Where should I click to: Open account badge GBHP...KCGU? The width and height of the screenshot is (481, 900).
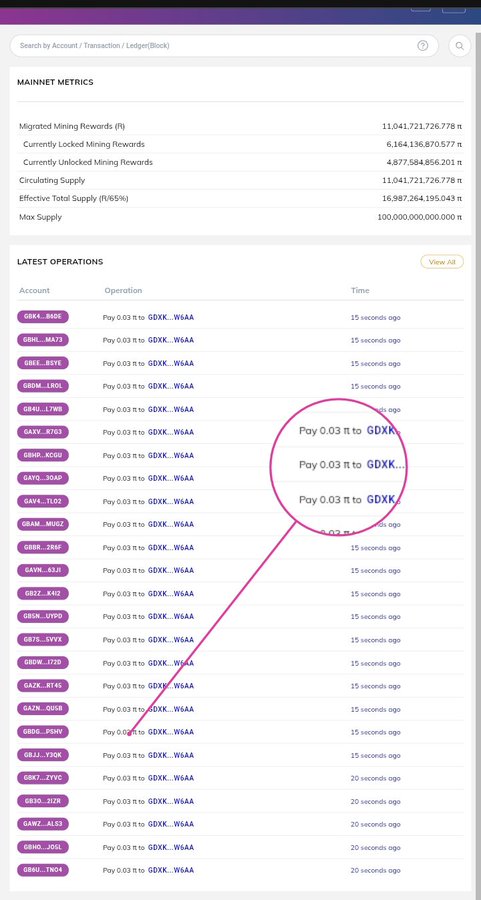(x=43, y=455)
